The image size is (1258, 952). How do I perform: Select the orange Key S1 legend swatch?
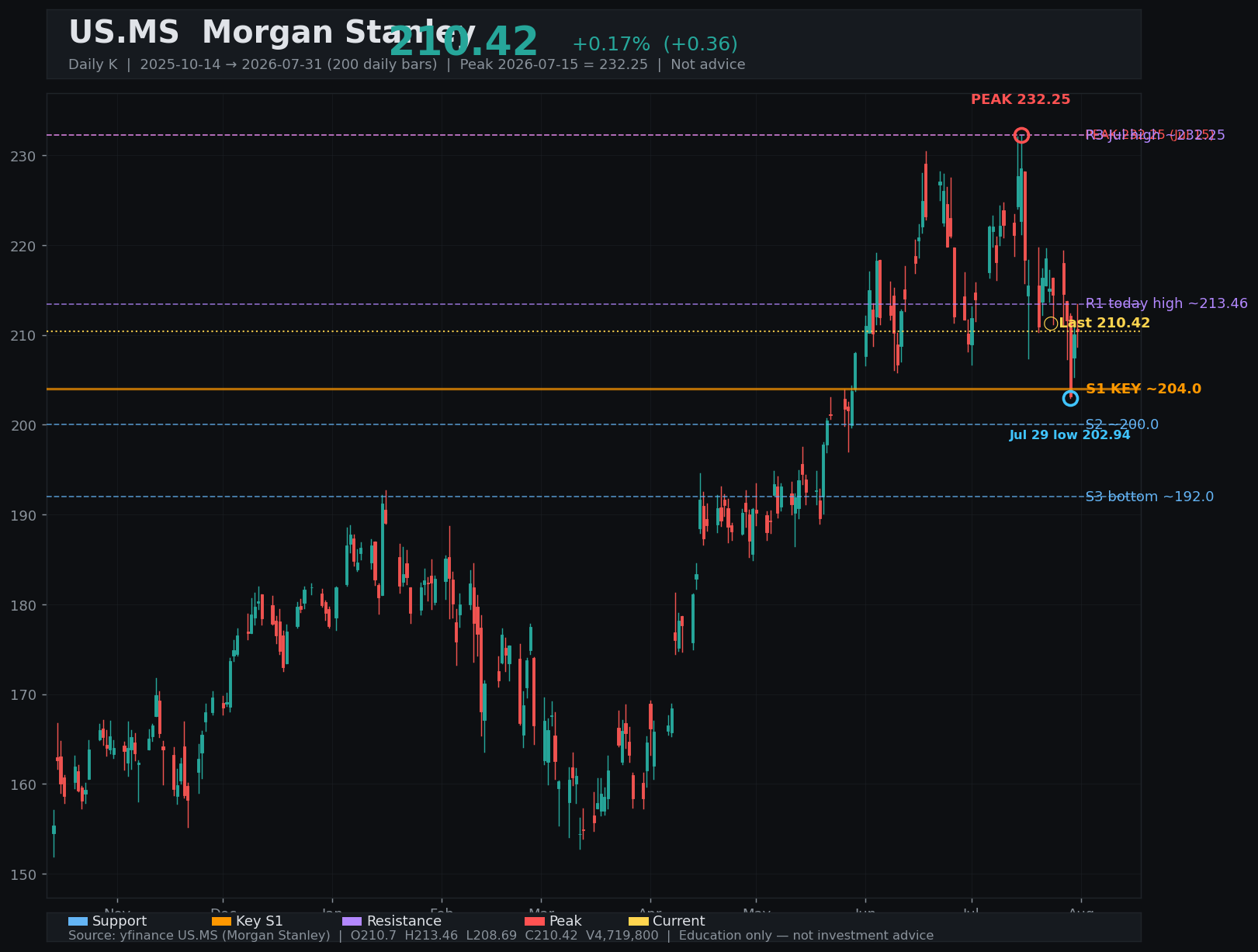(x=221, y=922)
